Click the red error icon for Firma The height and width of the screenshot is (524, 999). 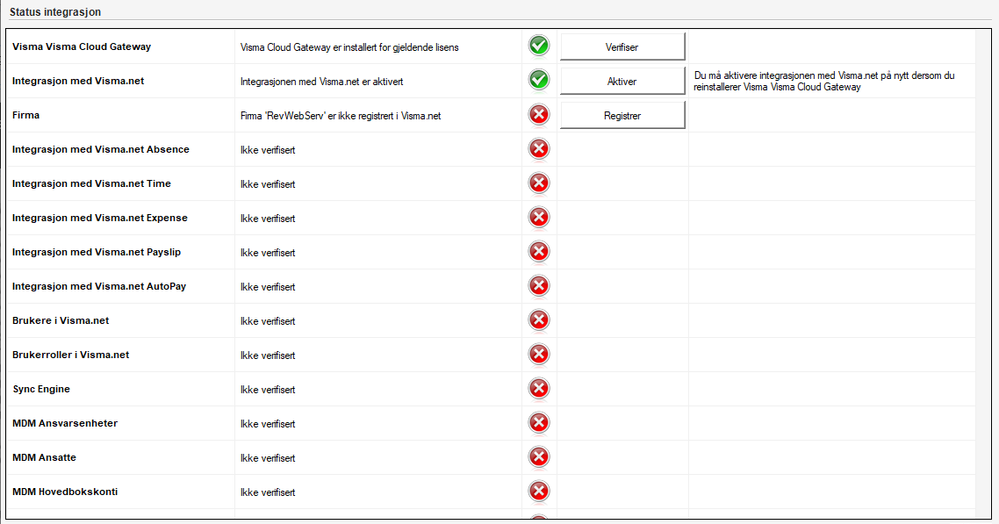click(539, 115)
